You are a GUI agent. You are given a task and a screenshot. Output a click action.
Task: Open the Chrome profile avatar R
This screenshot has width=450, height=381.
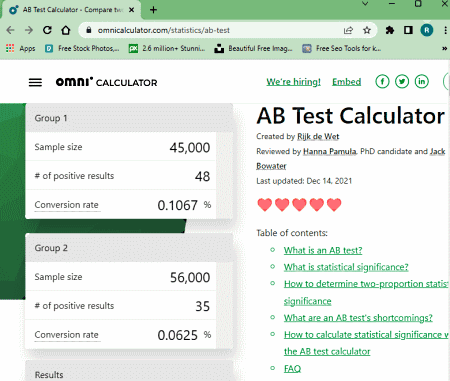[427, 30]
